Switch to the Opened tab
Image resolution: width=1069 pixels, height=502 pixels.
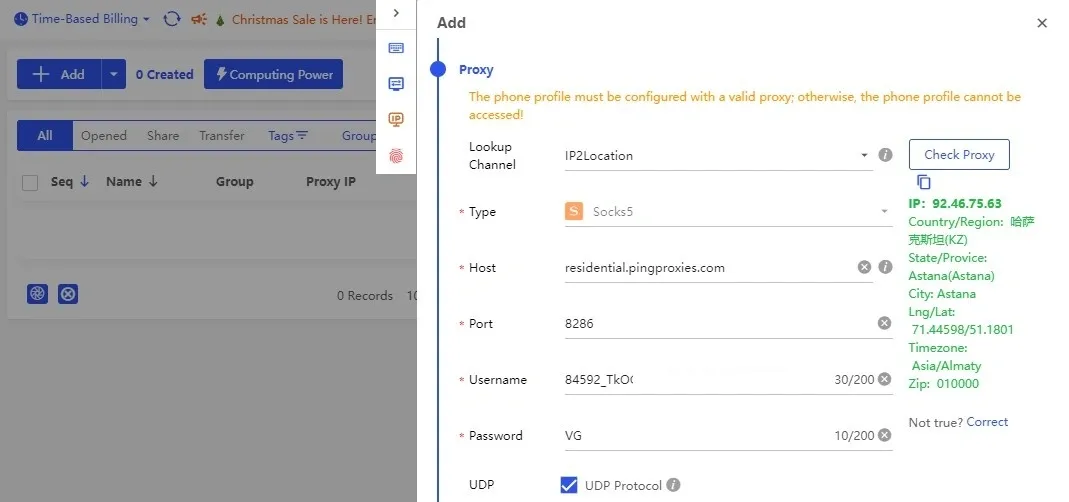click(x=104, y=136)
